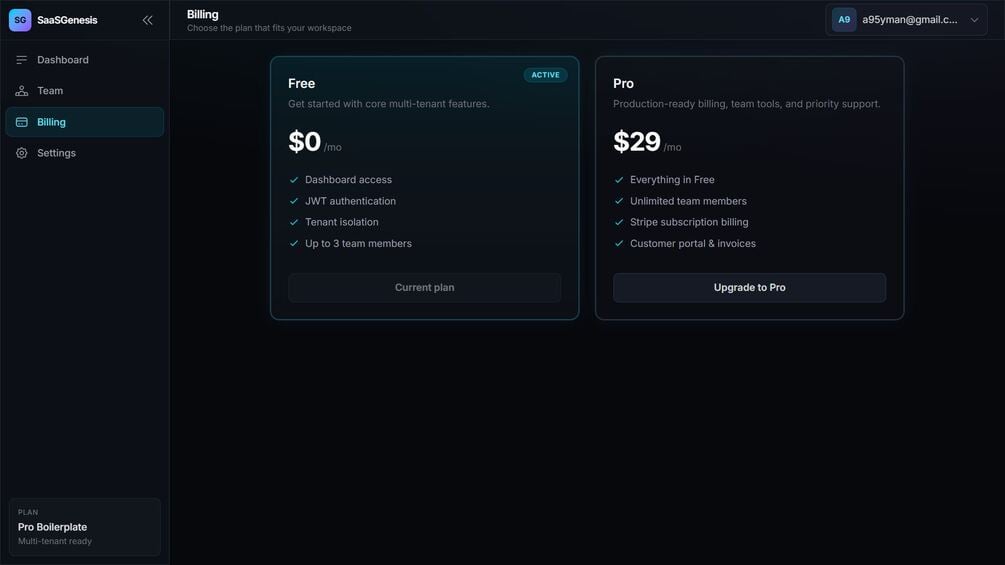Expand the account dropdown chevron

click(974, 20)
